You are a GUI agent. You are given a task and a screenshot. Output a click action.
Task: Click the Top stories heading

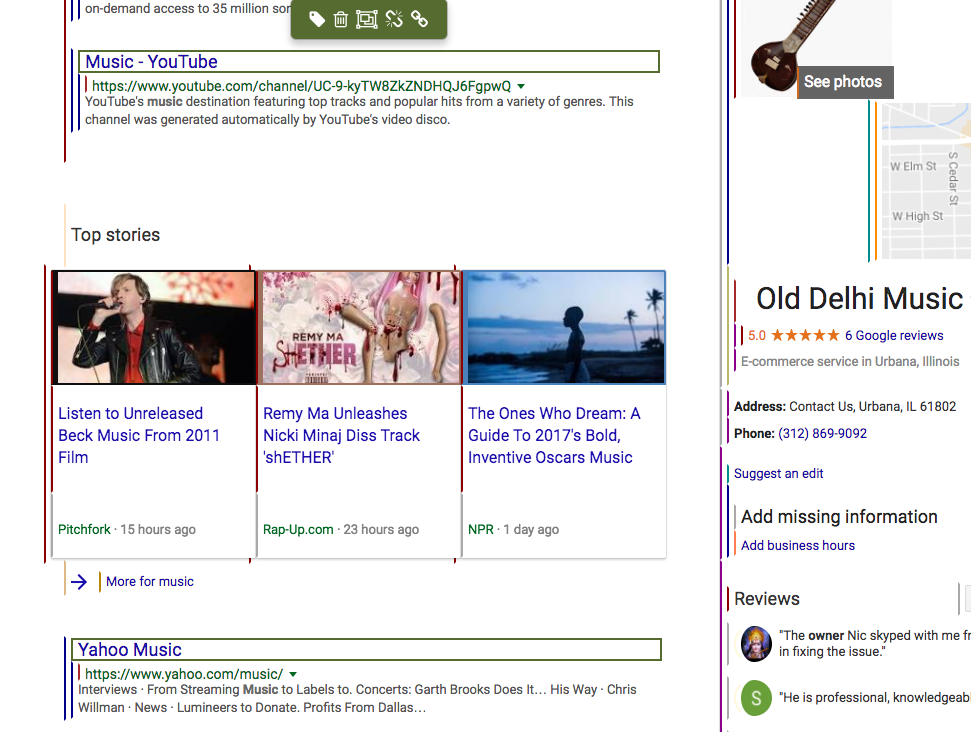coord(116,235)
